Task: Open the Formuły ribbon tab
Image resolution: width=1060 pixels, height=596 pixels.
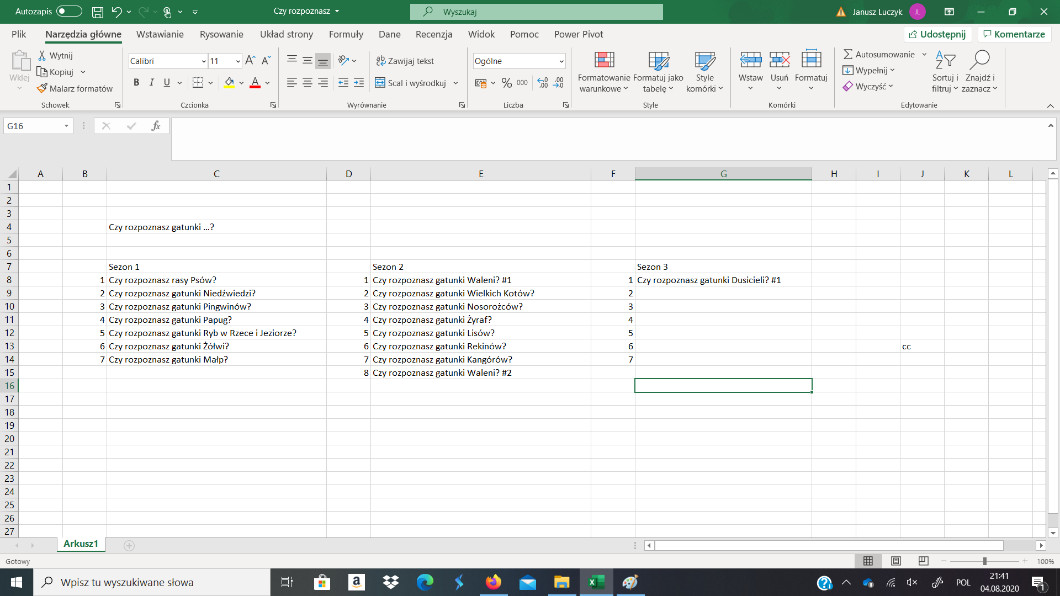Action: pos(345,34)
